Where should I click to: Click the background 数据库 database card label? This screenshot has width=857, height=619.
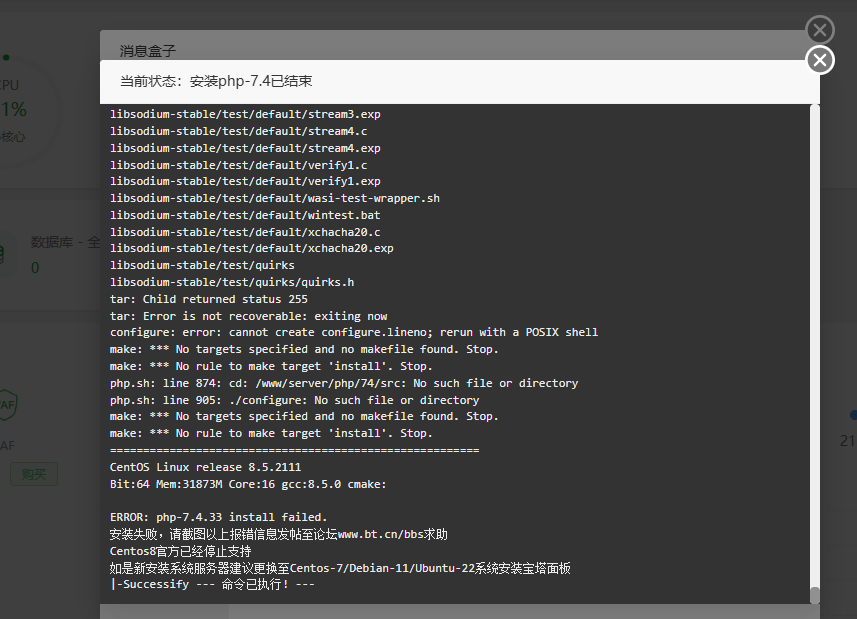coord(65,242)
